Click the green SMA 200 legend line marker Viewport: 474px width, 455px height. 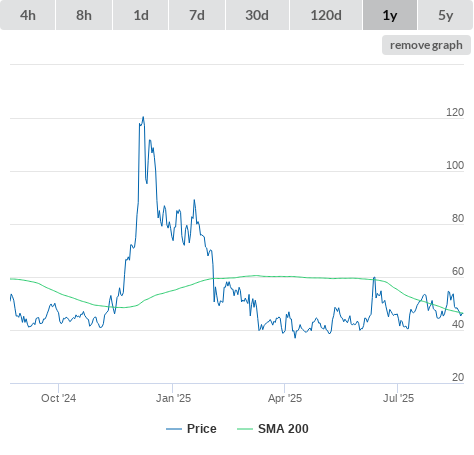coord(245,429)
